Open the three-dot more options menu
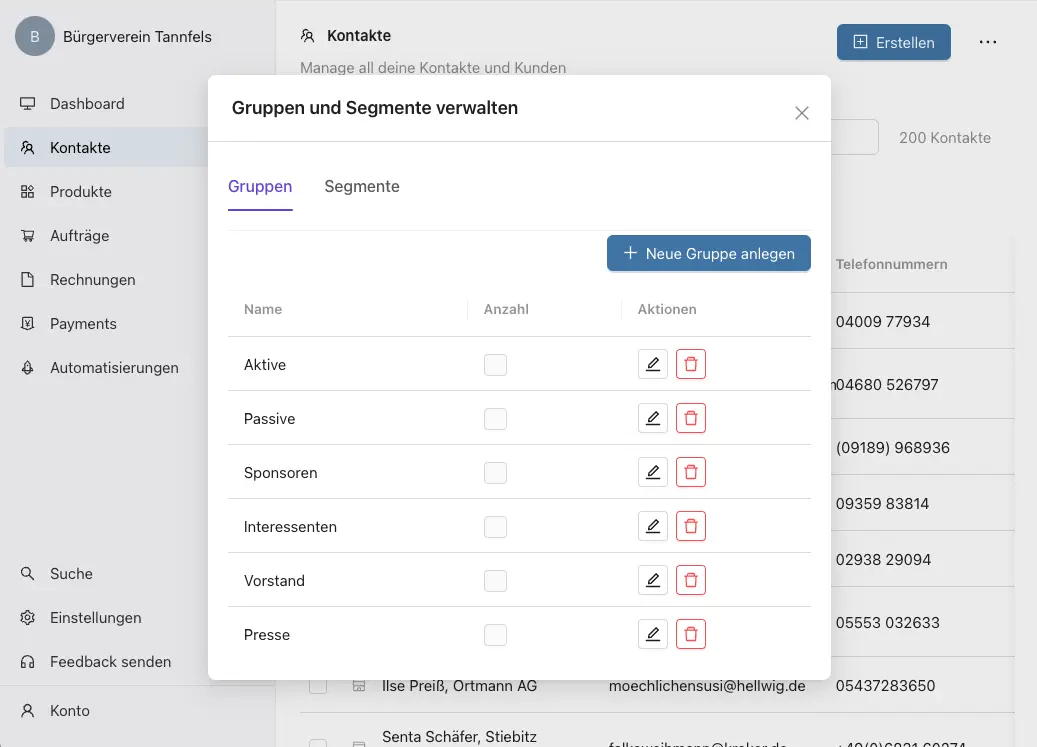Screen dimensions: 1037x747 (x=988, y=43)
